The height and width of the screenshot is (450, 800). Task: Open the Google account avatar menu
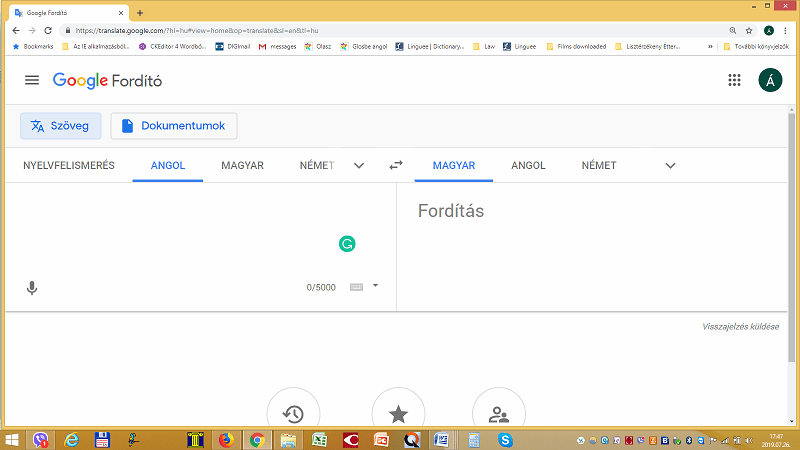pyautogui.click(x=770, y=80)
